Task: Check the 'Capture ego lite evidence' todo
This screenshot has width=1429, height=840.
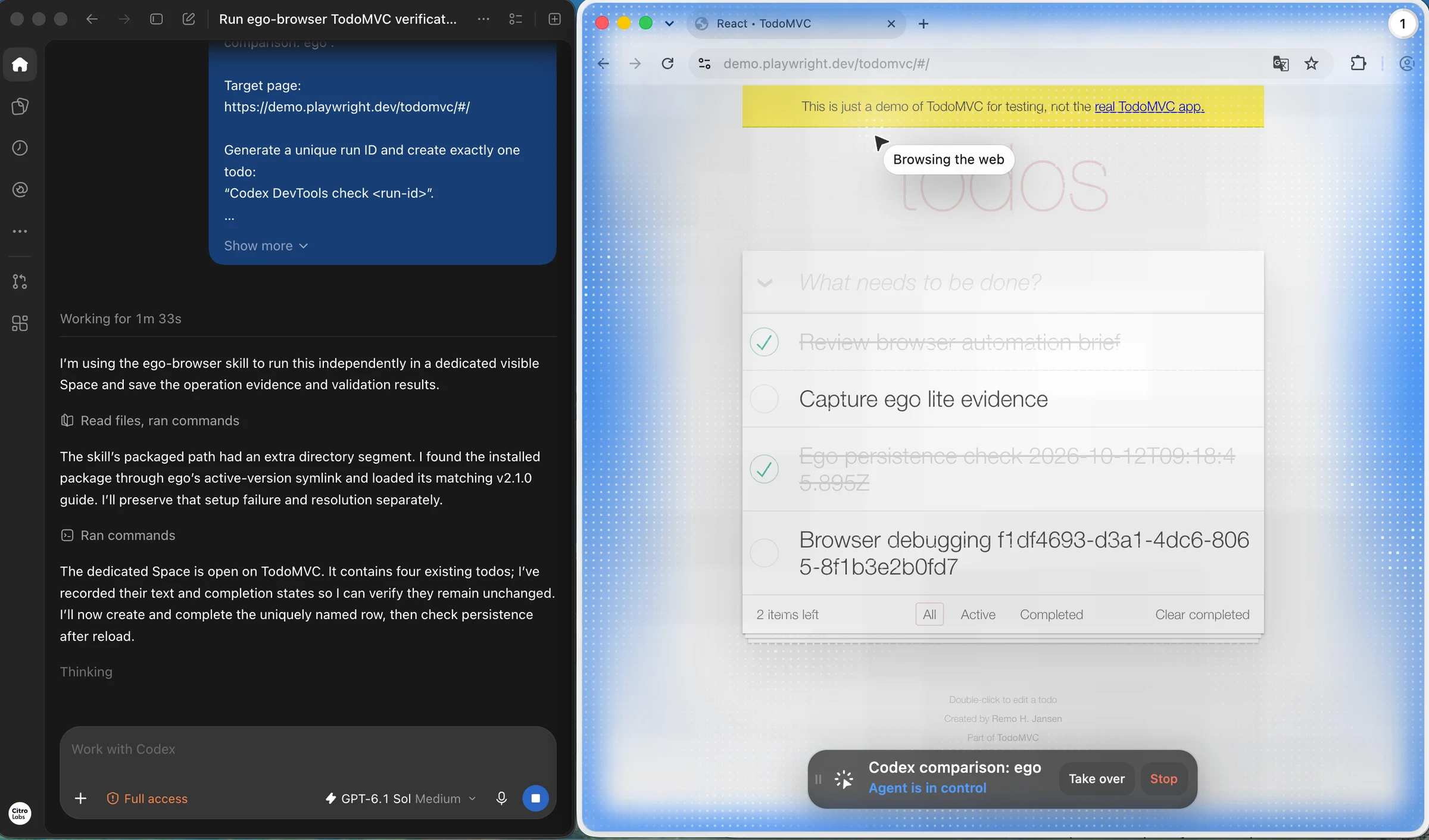Action: (x=764, y=398)
